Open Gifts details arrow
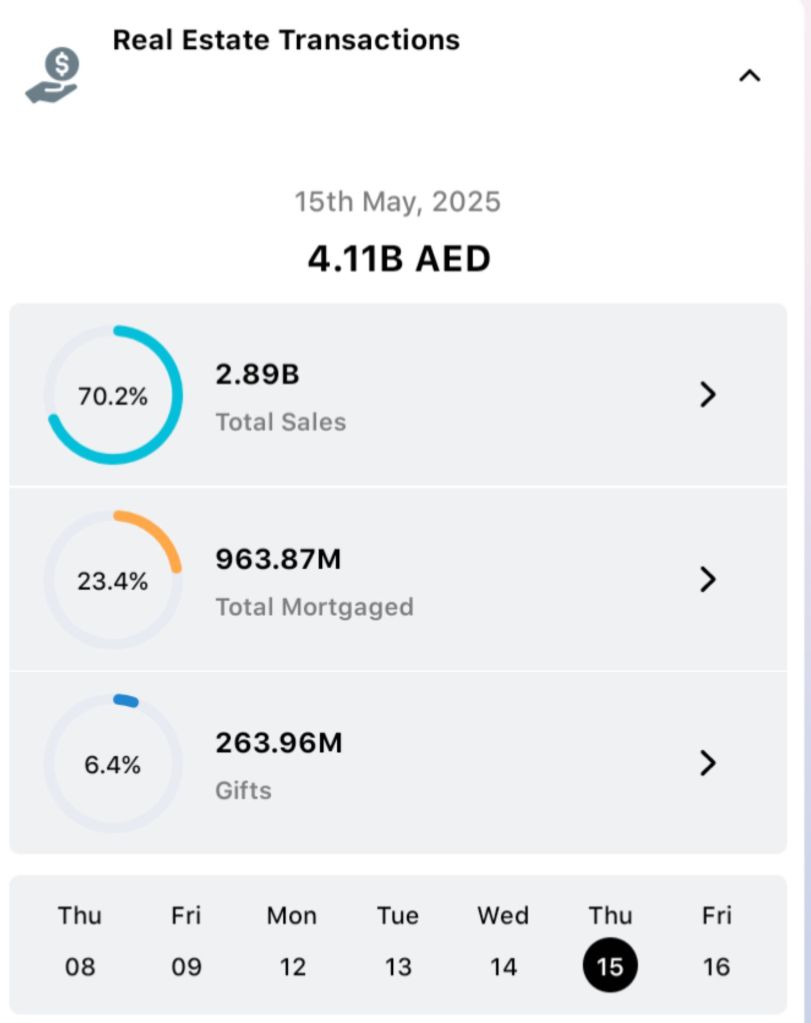This screenshot has width=811, height=1023. (708, 763)
